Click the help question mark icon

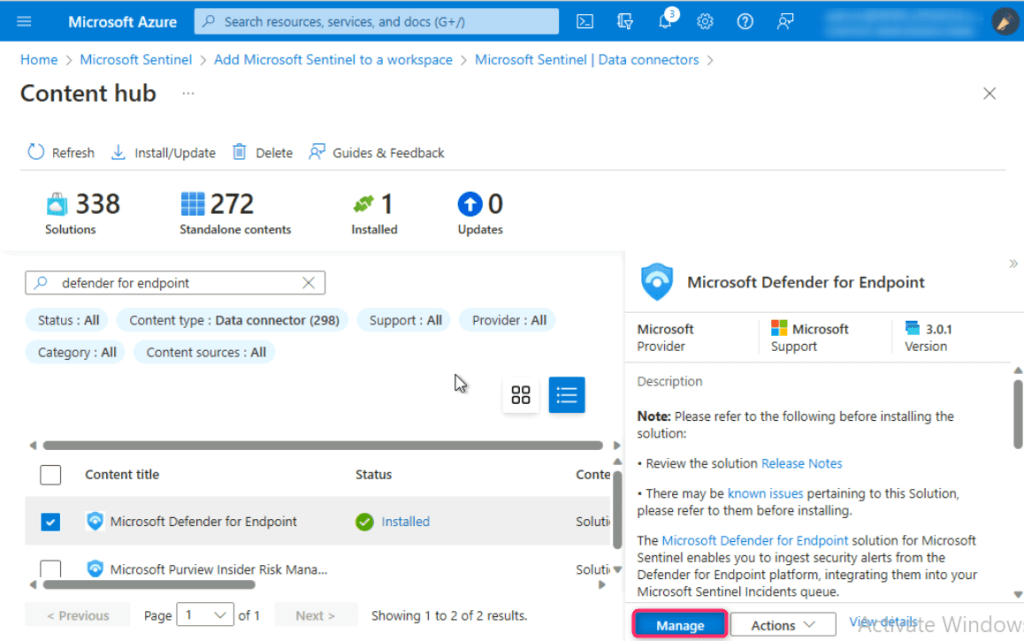tap(744, 21)
